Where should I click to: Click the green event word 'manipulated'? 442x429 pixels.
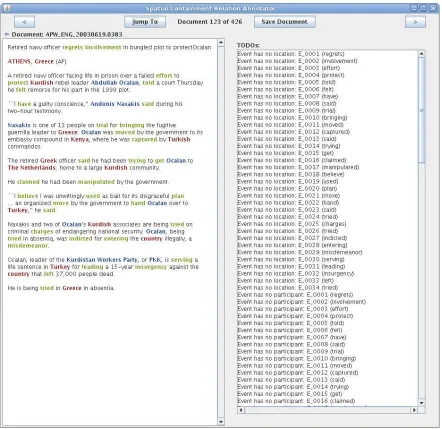[96, 182]
